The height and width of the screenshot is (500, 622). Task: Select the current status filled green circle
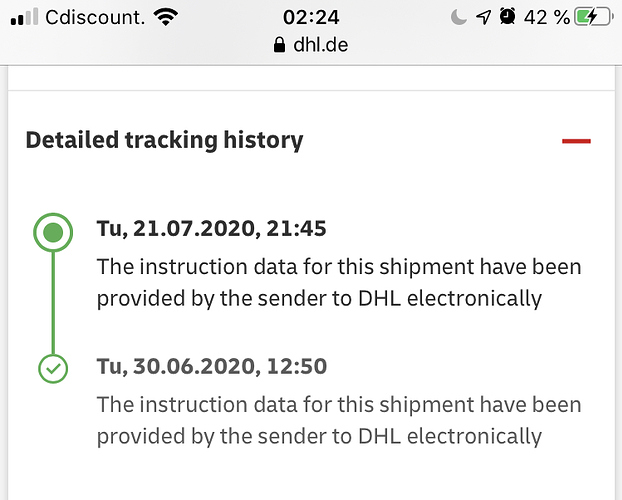point(53,232)
